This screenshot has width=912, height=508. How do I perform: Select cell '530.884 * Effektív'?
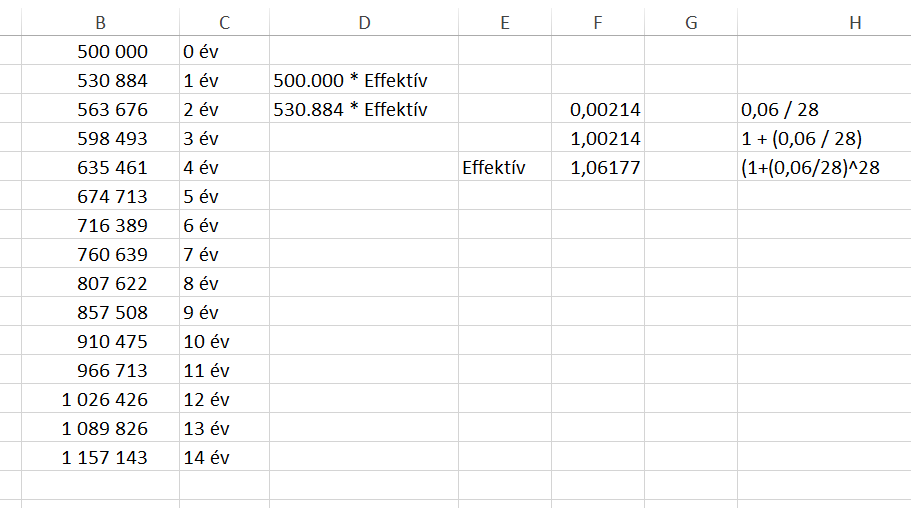click(x=350, y=110)
